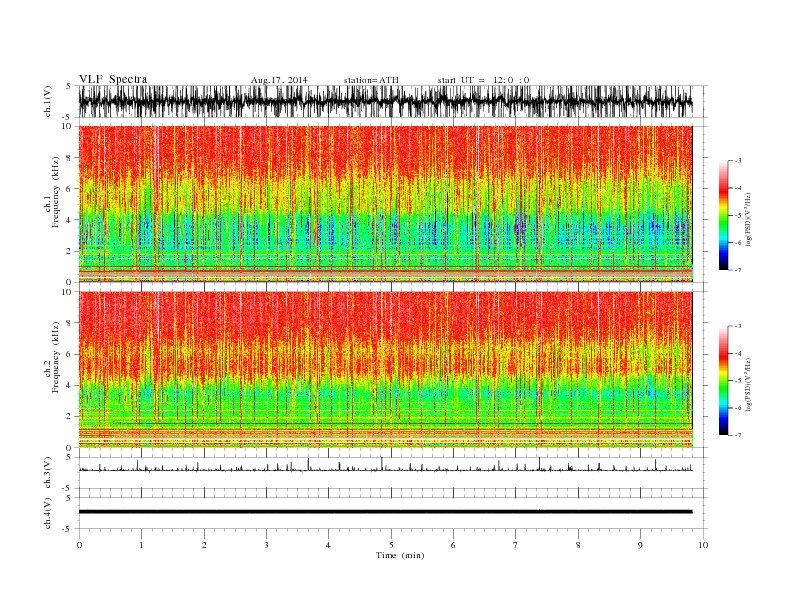Viewport: 792px width, 612px height.
Task: Click the "-5" tick of ch.4(V) axis
Action: click(x=68, y=529)
